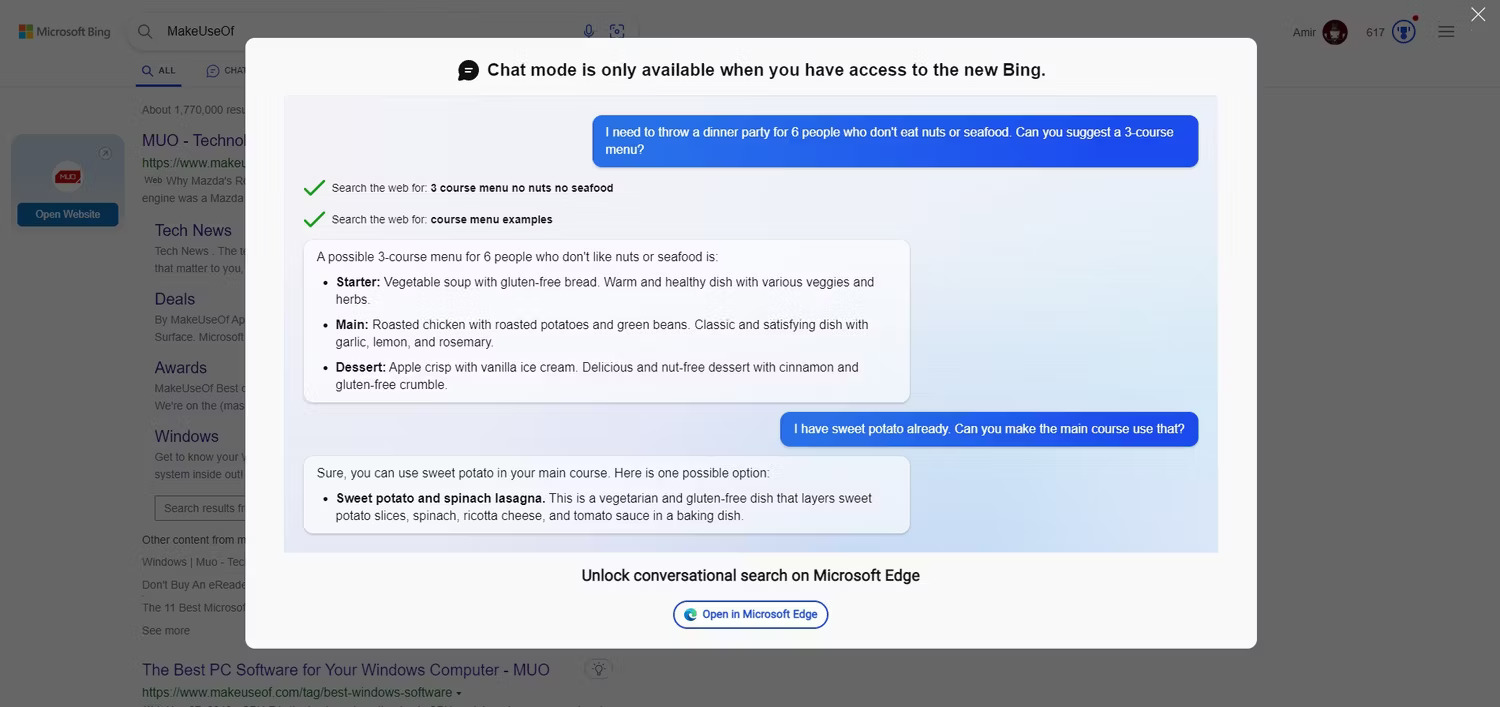Screen dimensions: 1500x707
Task: Start voice search with the microphone icon
Action: click(589, 32)
